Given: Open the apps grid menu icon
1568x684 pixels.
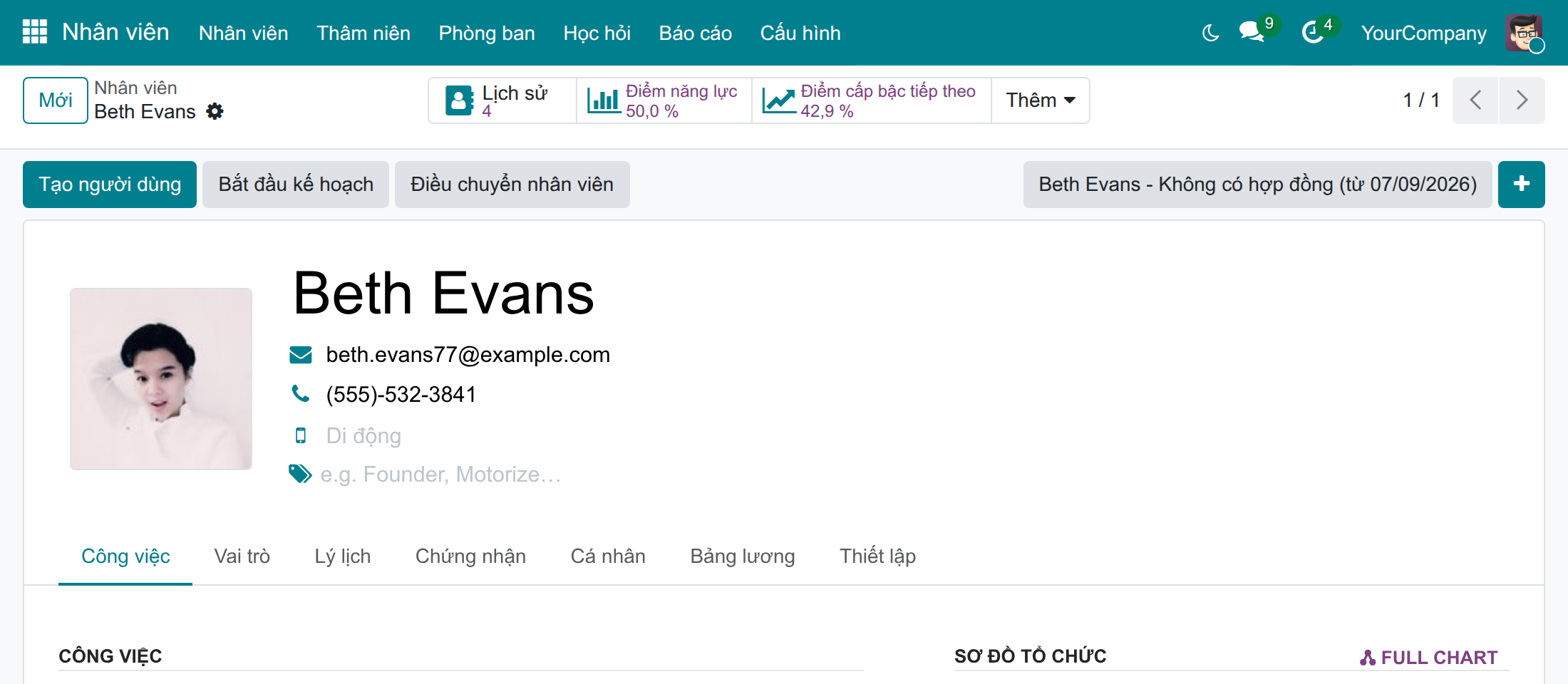Looking at the screenshot, I should pyautogui.click(x=35, y=32).
